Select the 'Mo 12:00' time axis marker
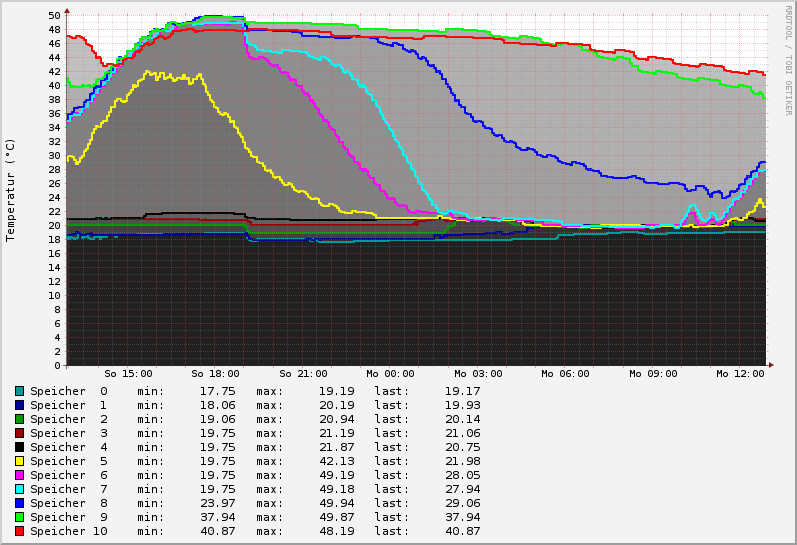 tap(740, 373)
